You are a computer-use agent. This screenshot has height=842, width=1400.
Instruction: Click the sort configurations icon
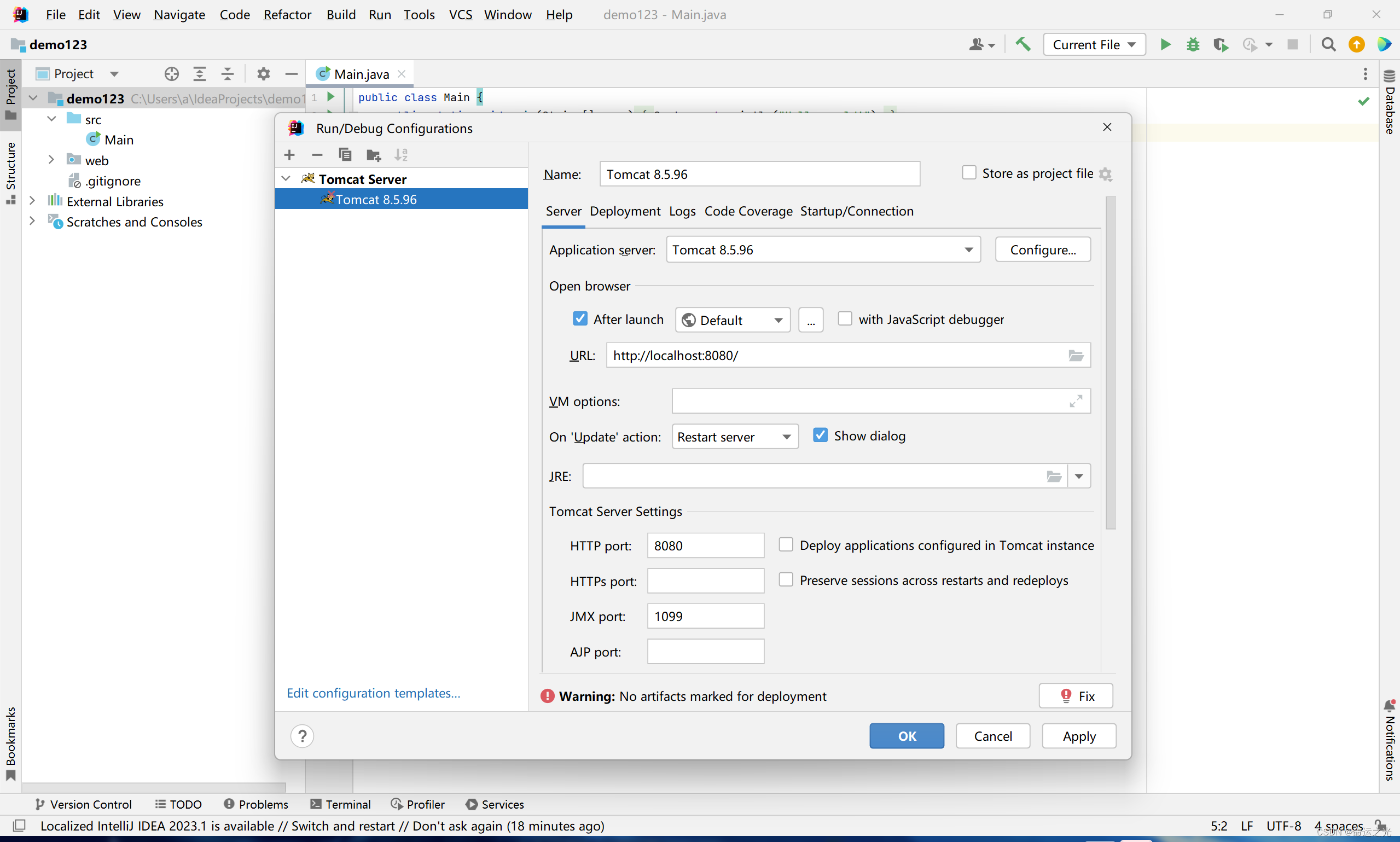coord(400,154)
